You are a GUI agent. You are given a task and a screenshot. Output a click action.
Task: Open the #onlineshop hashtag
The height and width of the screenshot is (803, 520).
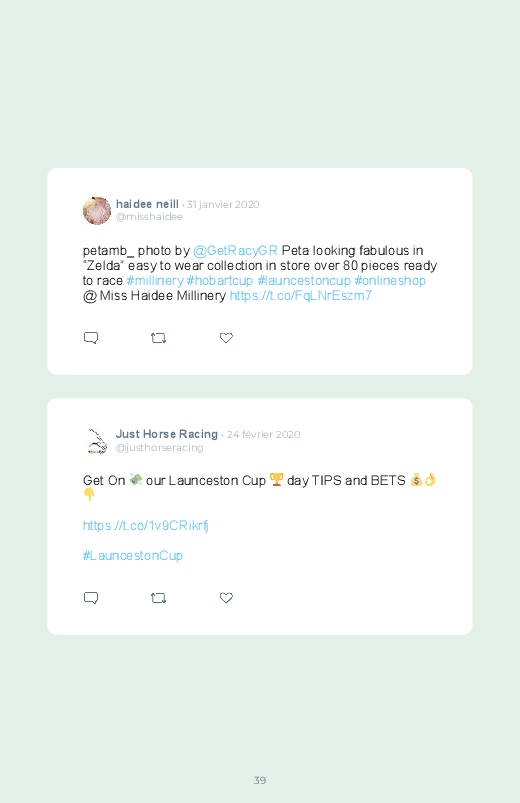(x=390, y=281)
